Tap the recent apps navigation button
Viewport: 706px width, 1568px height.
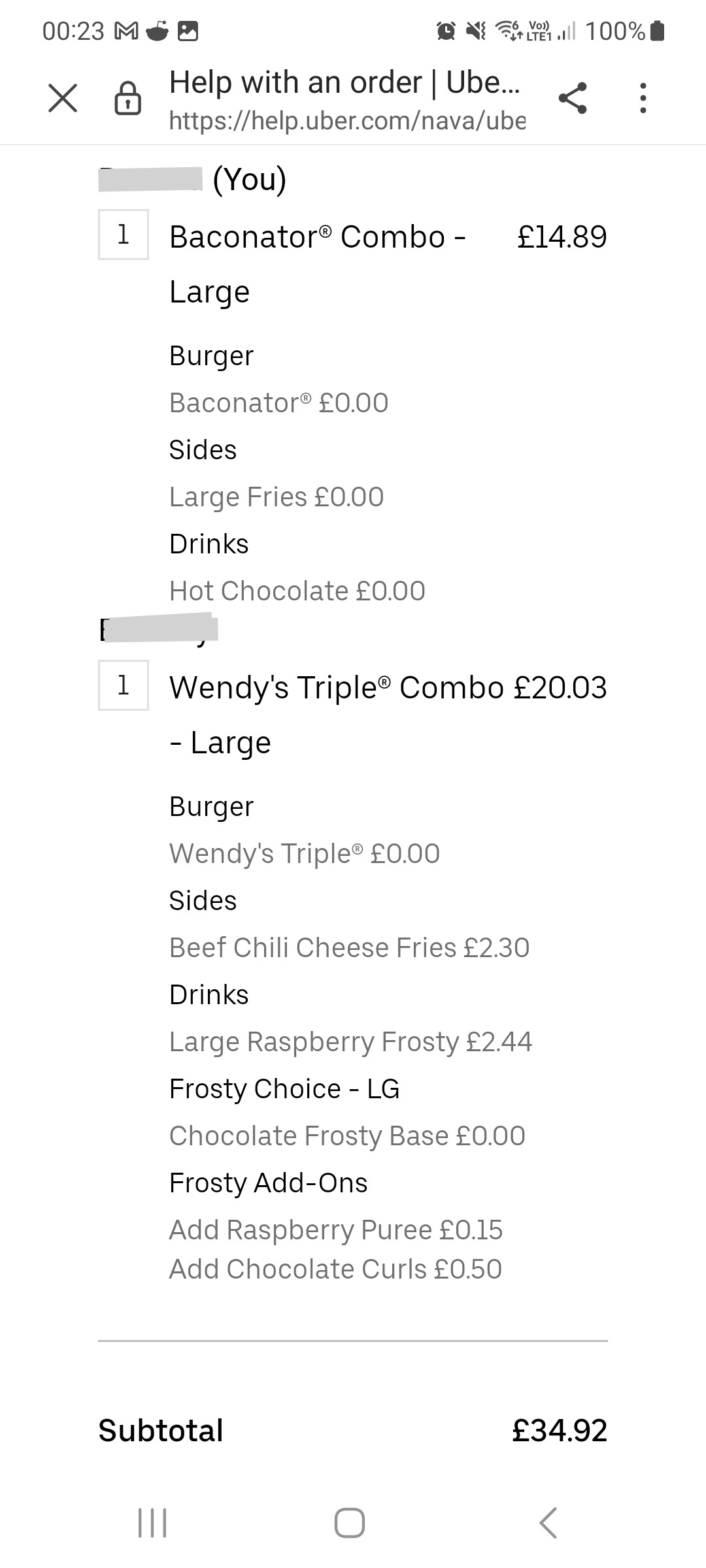click(x=153, y=1522)
